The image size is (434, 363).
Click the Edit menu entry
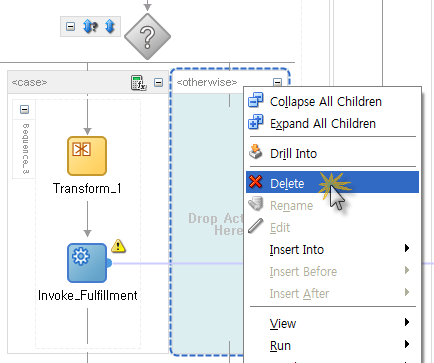point(332,227)
